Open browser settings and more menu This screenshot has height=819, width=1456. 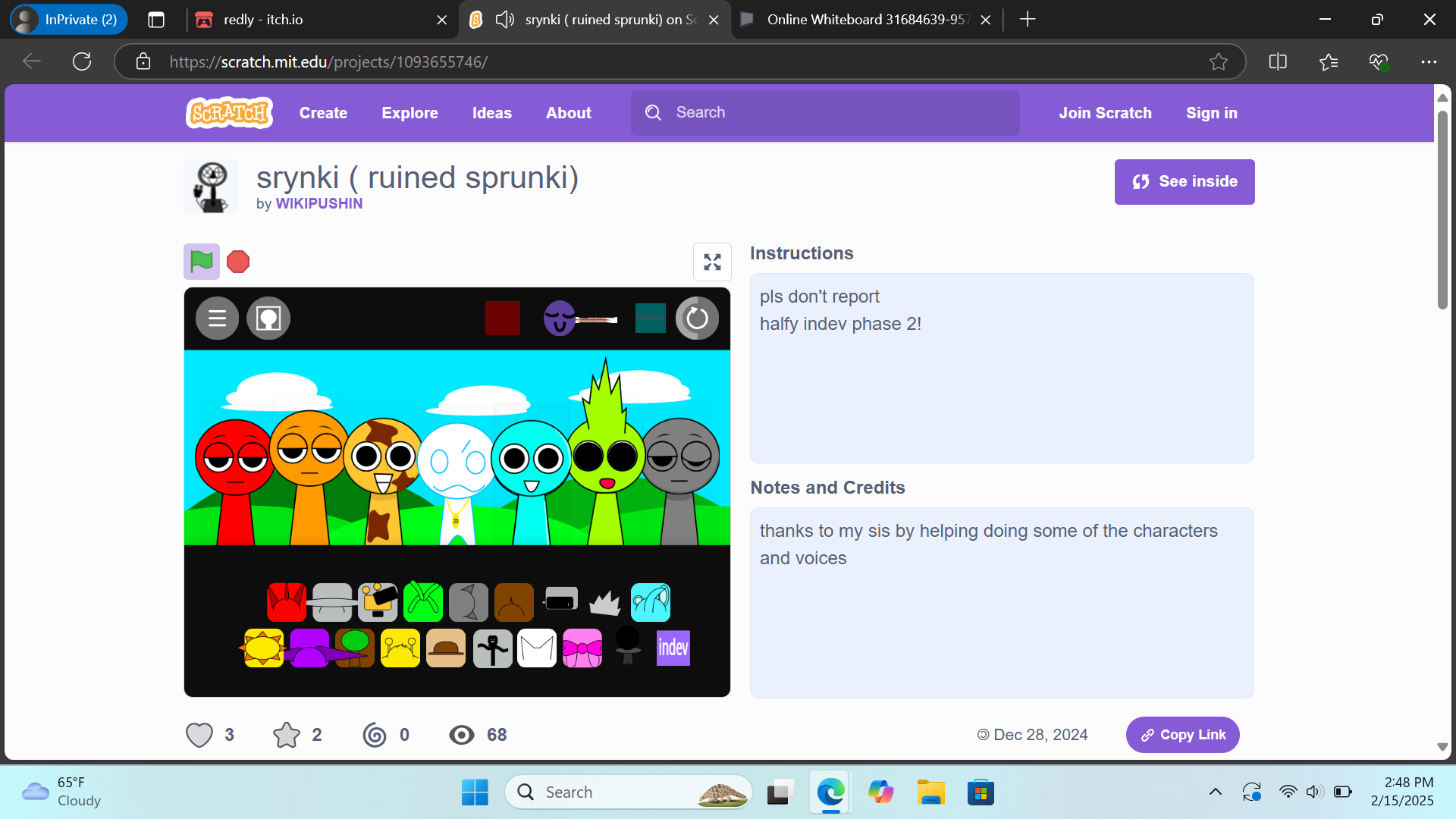tap(1429, 61)
